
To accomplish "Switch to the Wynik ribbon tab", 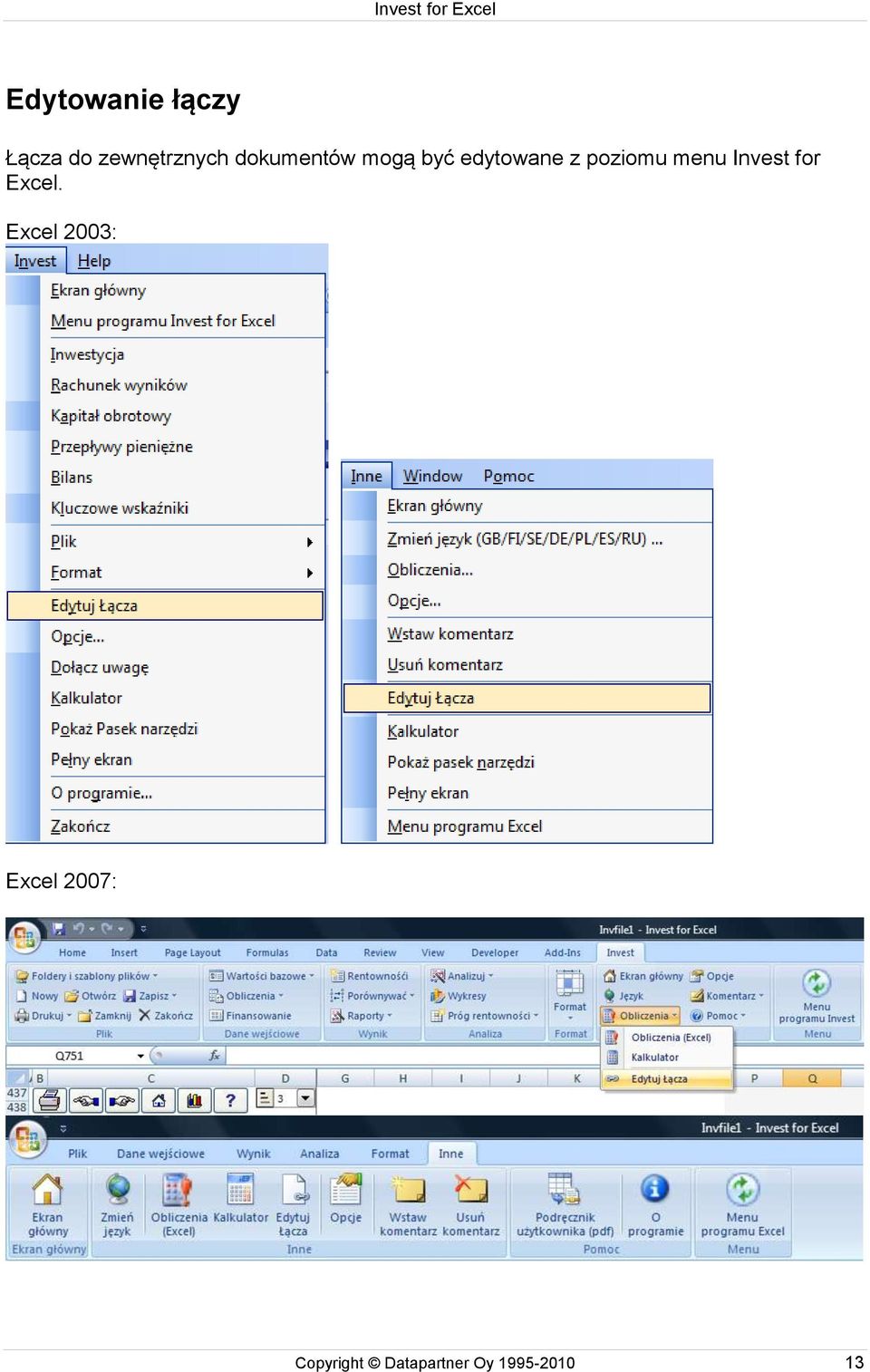I will pos(253,1154).
